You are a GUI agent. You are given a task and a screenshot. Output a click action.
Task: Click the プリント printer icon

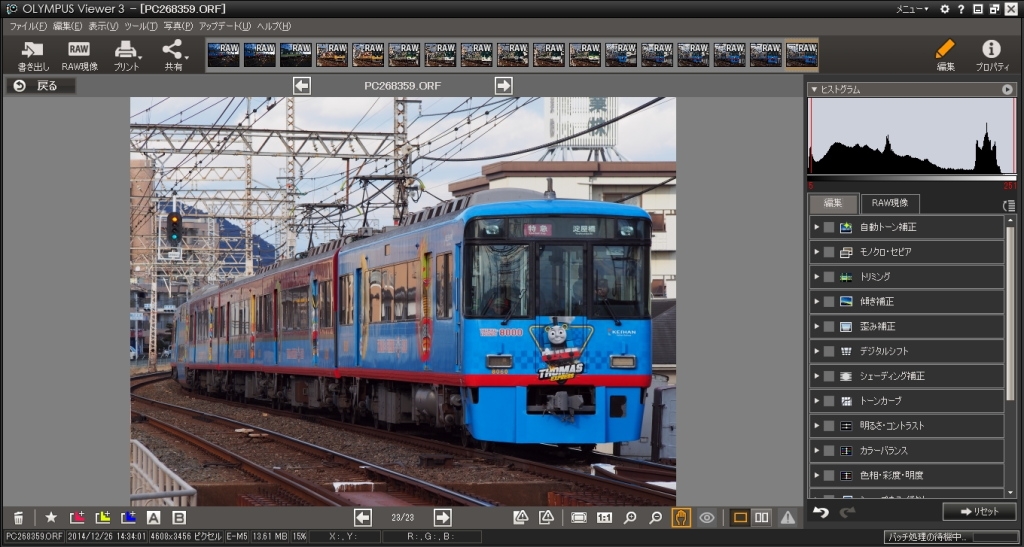point(126,56)
